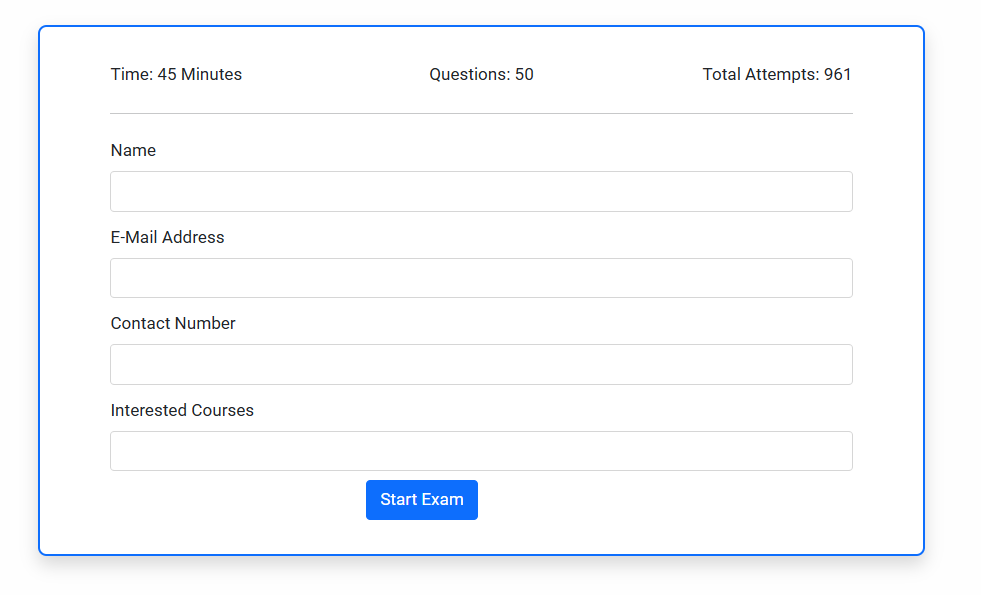Viewport: 981px width, 595px height.
Task: Click the "Interested Courses" field label
Action: coord(182,410)
